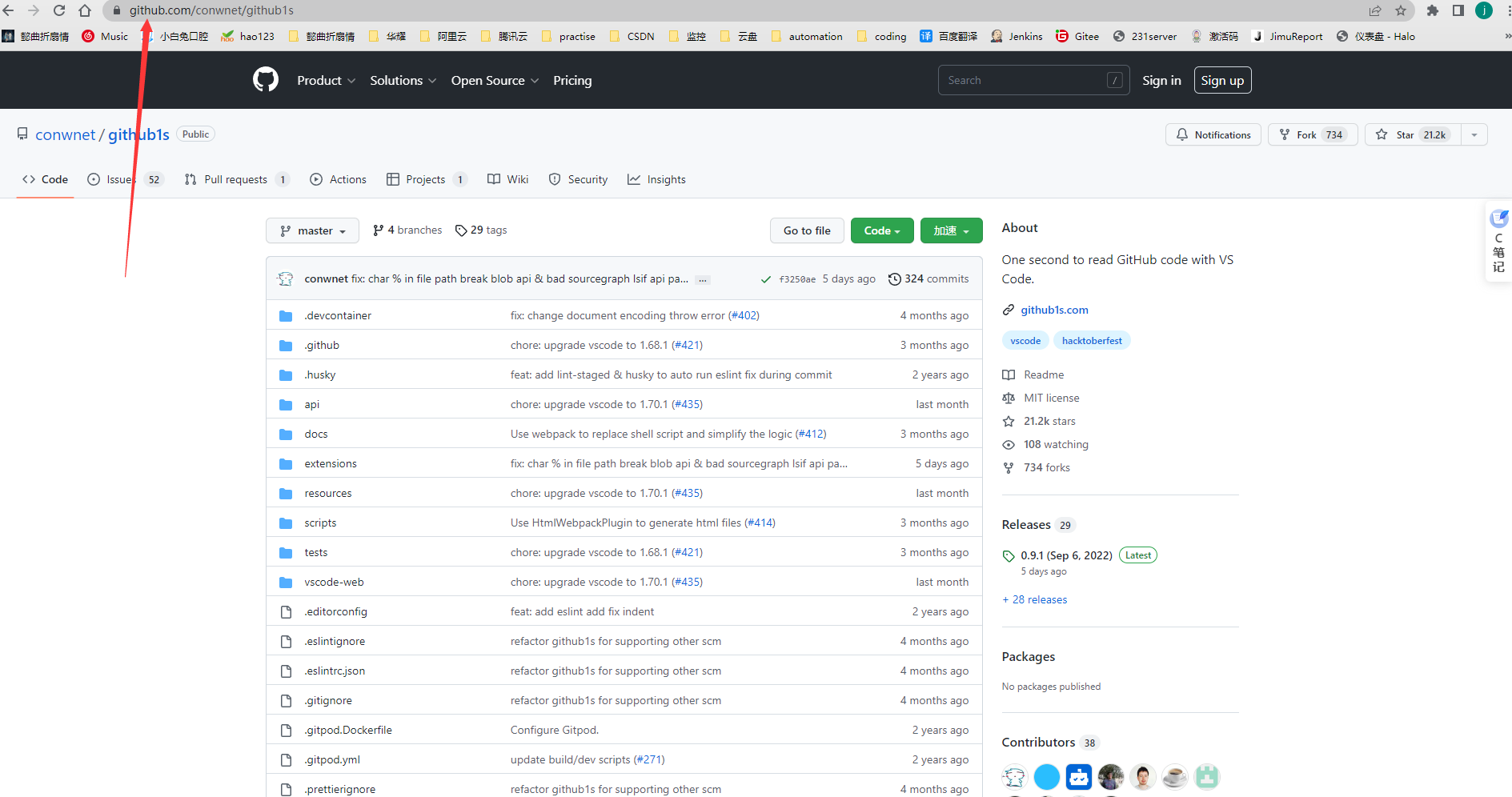Click the Sign up button
Image resolution: width=1512 pixels, height=797 pixels.
[1222, 80]
